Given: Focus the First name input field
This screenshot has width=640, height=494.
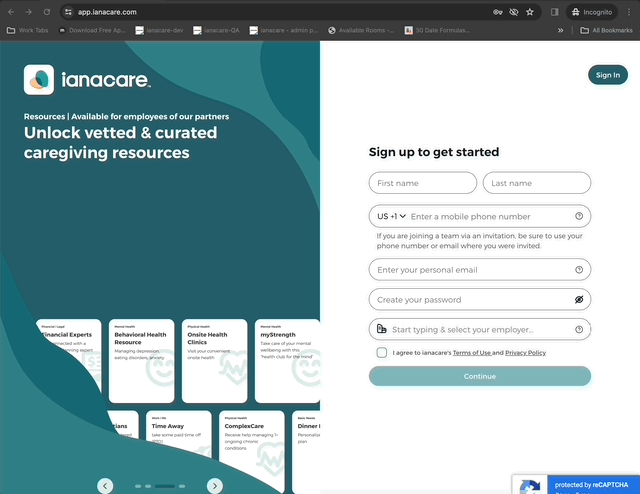Looking at the screenshot, I should (x=422, y=183).
